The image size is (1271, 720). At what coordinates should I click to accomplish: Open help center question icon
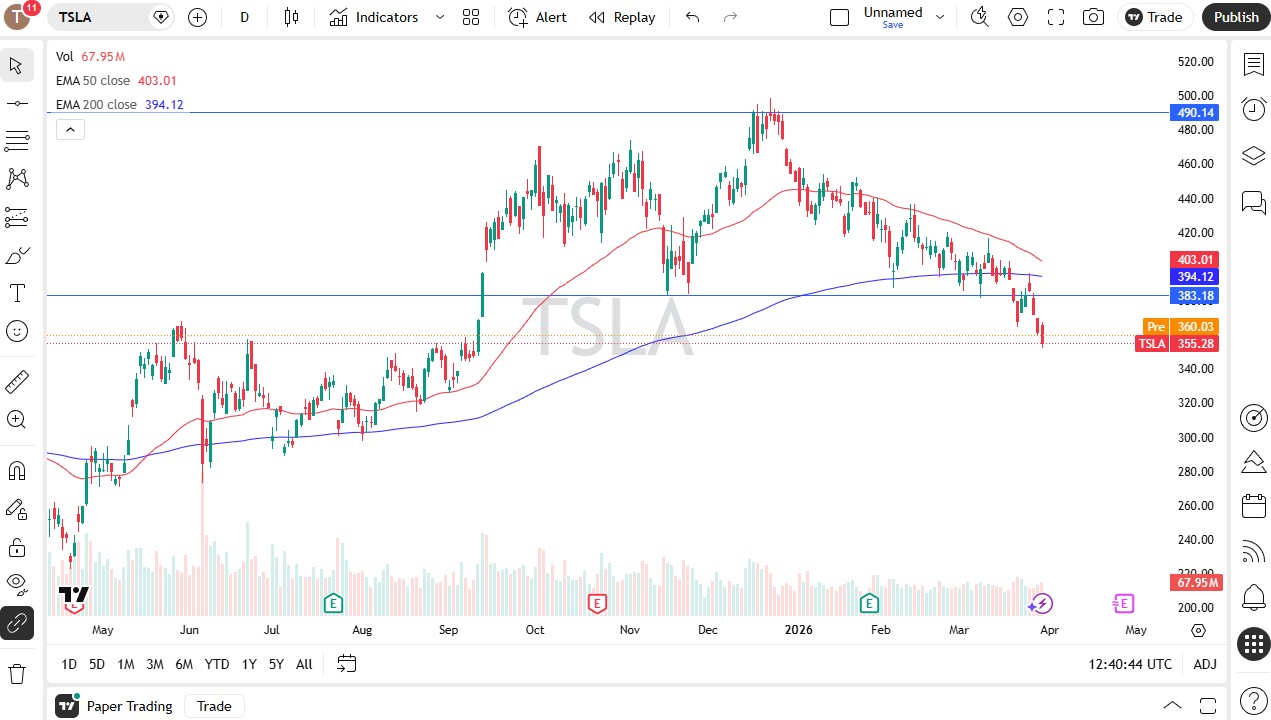pyautogui.click(x=1253, y=700)
